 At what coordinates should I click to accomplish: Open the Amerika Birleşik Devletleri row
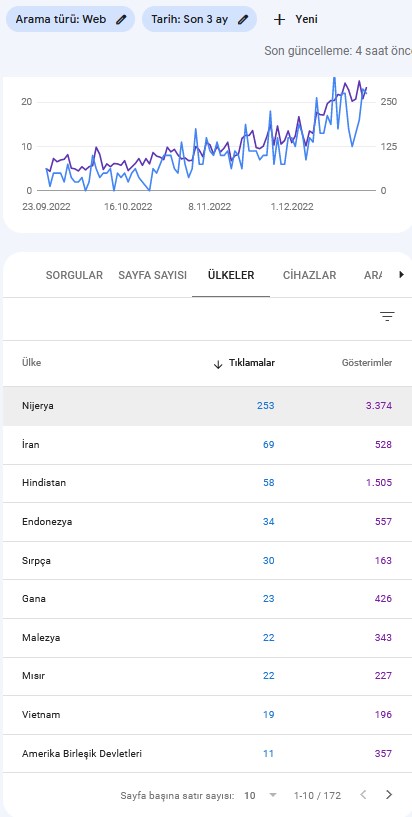[x=207, y=753]
